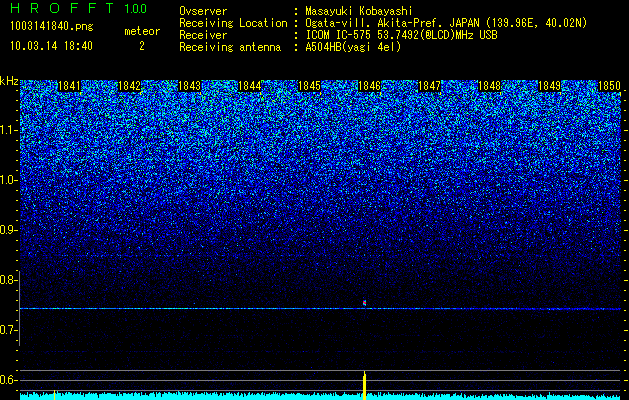Click the Ovserver field label
Image resolution: width=629 pixels, height=400 pixels.
203,11
